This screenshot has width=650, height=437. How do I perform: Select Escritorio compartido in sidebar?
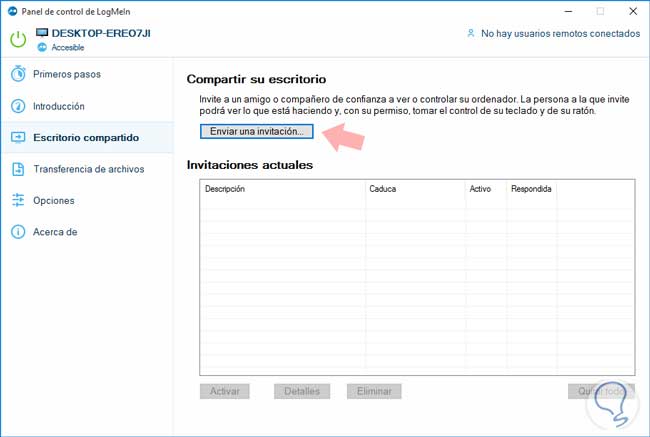87,138
